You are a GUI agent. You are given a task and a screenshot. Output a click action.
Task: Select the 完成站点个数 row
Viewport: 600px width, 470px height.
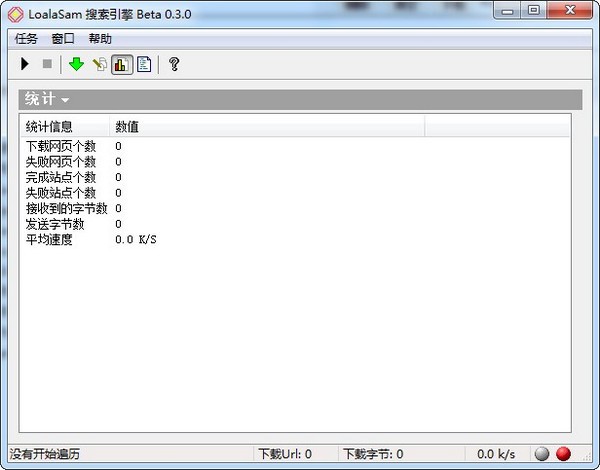pyautogui.click(x=295, y=177)
